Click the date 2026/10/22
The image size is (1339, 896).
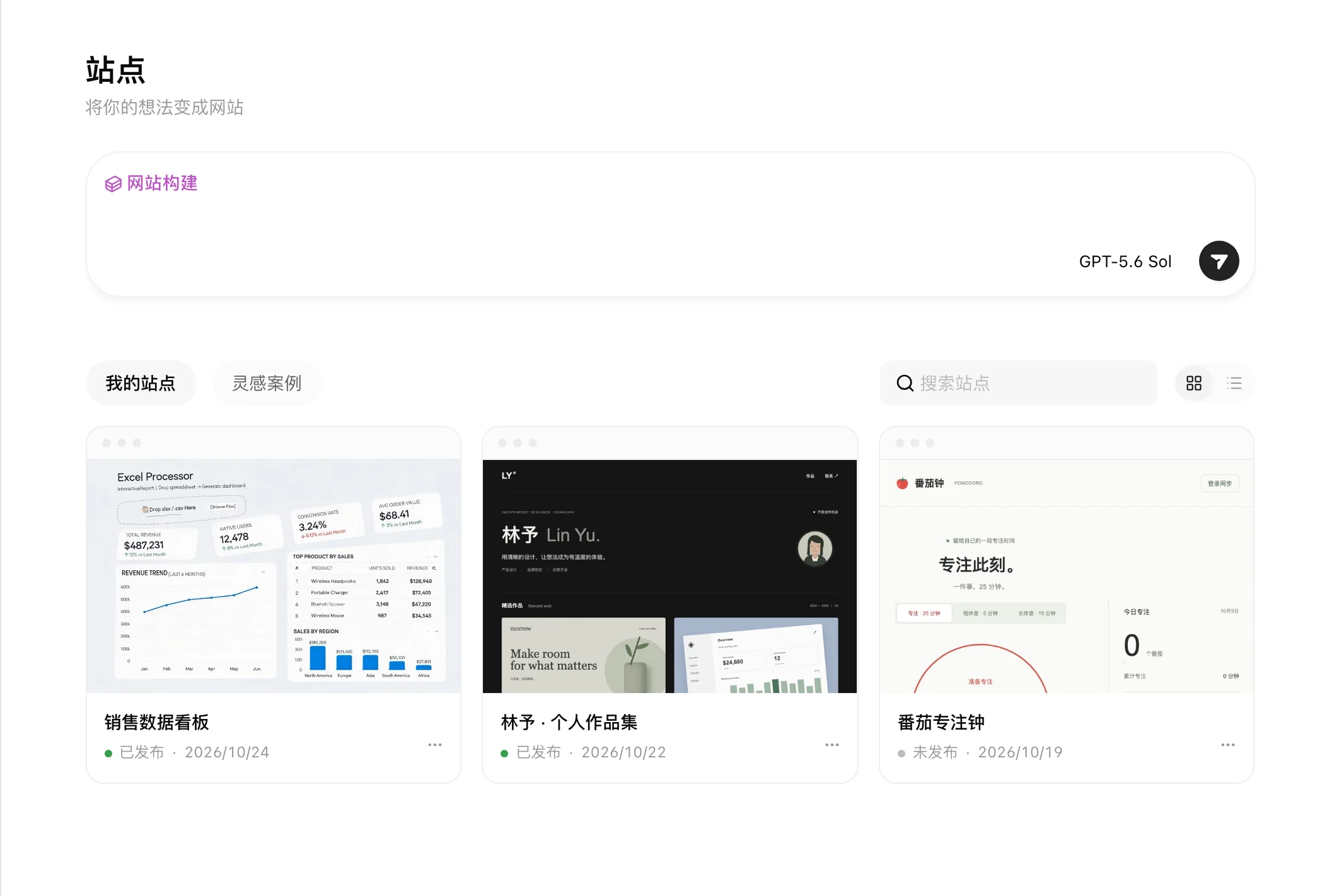point(623,752)
